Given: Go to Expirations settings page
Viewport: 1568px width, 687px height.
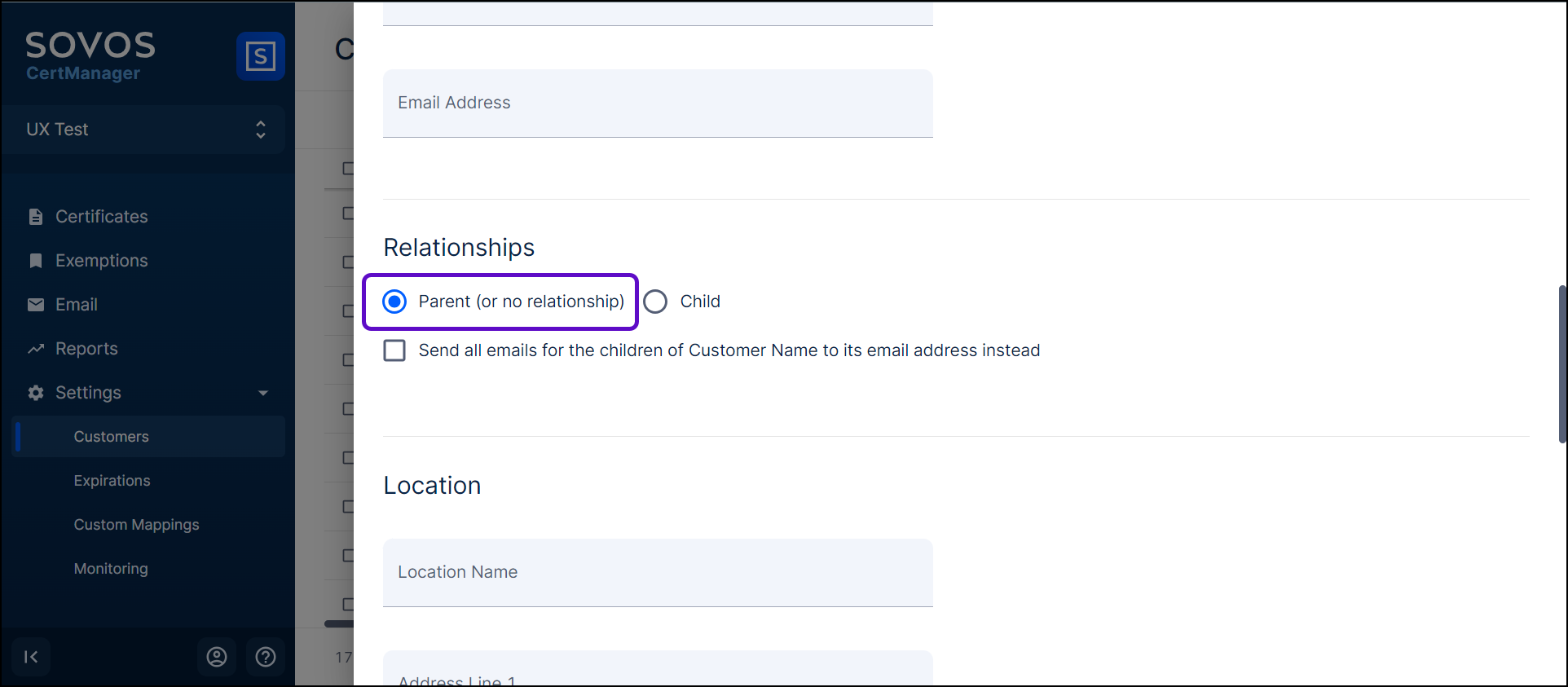Looking at the screenshot, I should 112,481.
